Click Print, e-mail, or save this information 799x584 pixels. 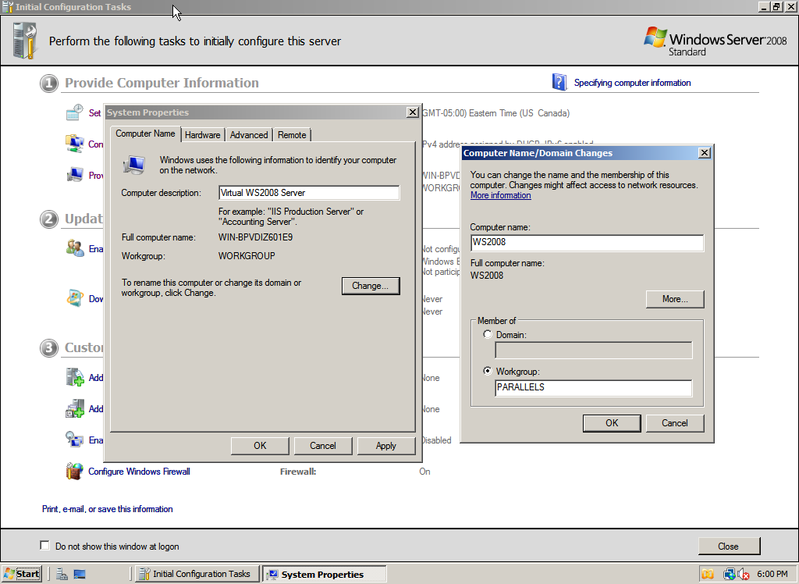pos(108,509)
